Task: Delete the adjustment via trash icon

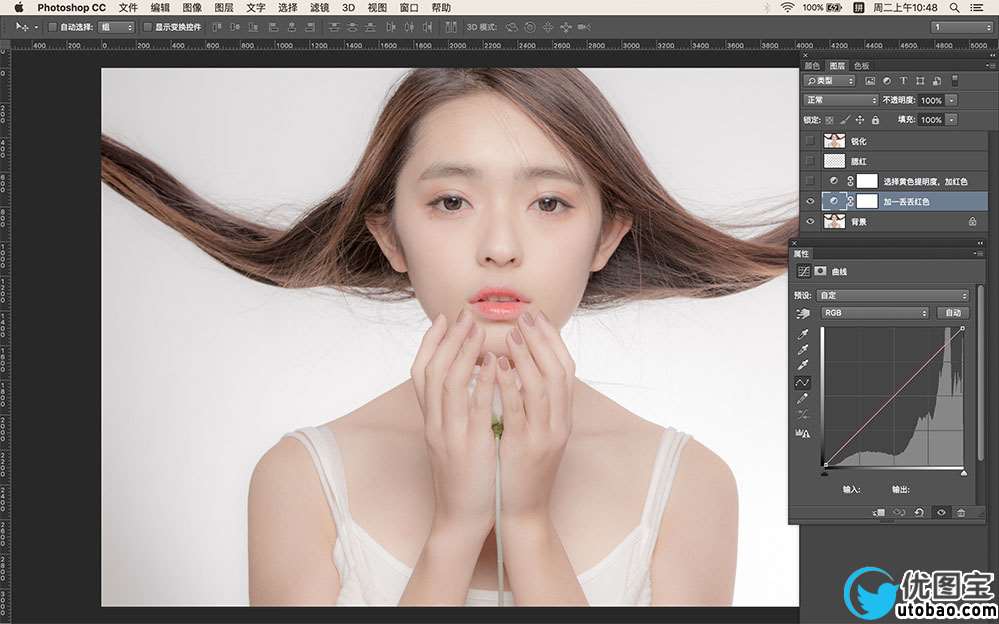Action: point(961,512)
